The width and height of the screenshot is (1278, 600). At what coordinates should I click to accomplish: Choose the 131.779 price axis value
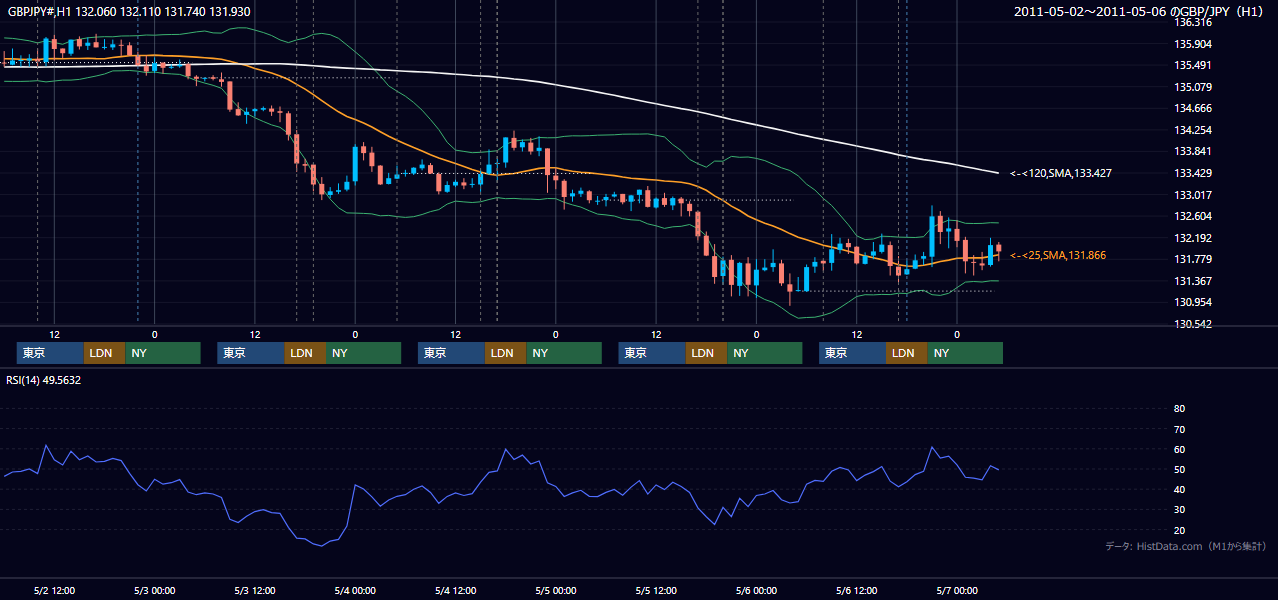tap(1193, 259)
